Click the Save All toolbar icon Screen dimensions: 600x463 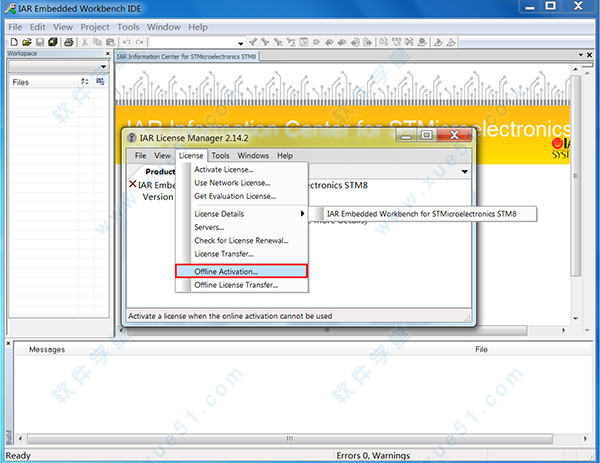[53, 42]
